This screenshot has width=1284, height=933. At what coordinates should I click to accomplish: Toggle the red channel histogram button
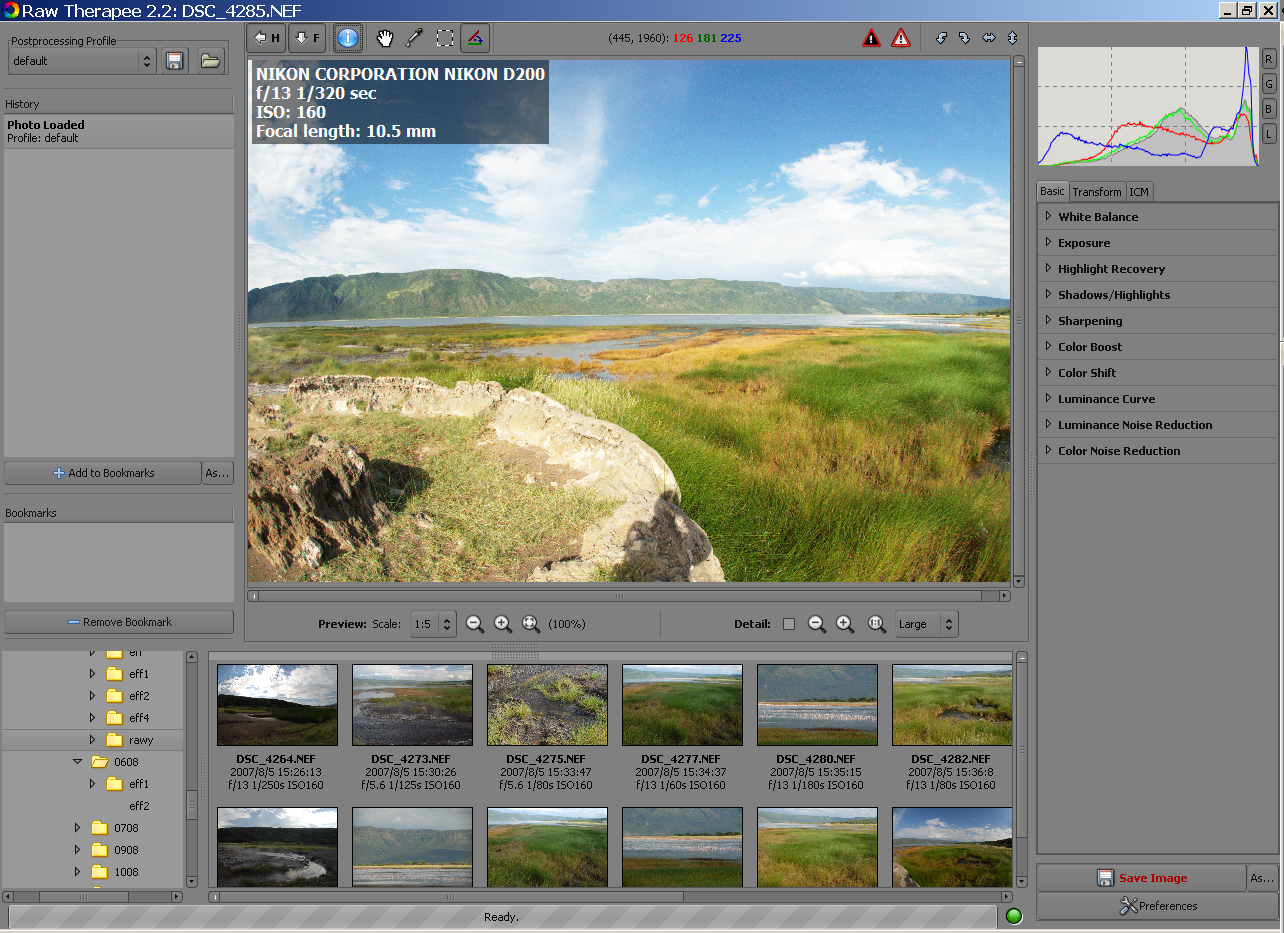click(1269, 58)
